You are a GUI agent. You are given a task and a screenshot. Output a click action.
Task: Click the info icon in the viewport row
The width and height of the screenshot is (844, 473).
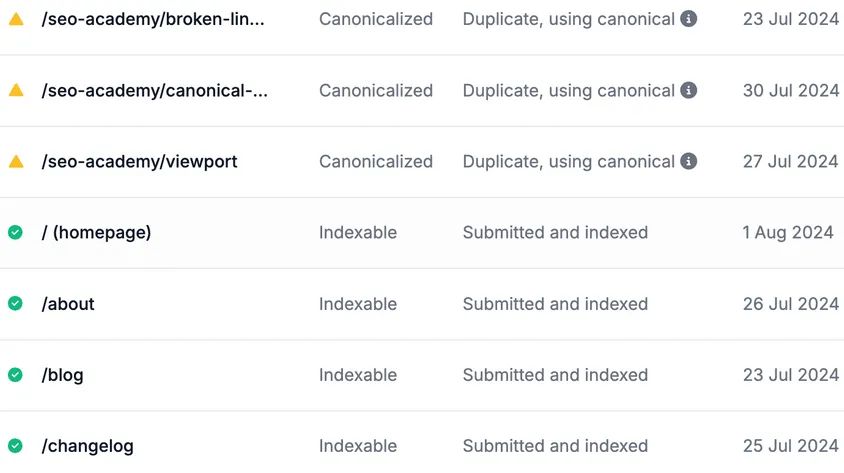click(x=688, y=161)
